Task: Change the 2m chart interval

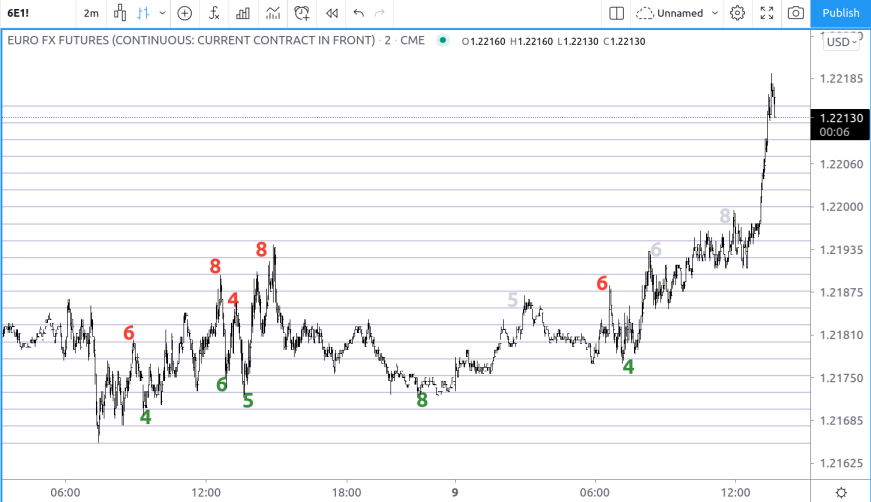Action: coord(91,13)
